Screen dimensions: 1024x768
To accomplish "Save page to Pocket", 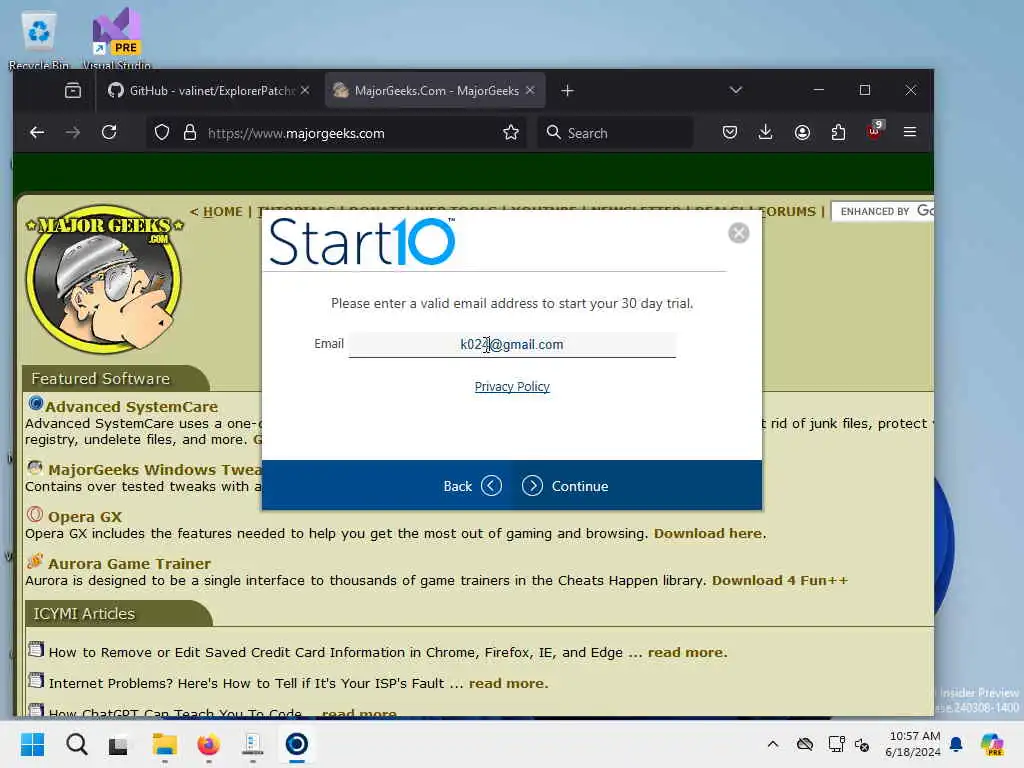I will coord(730,133).
